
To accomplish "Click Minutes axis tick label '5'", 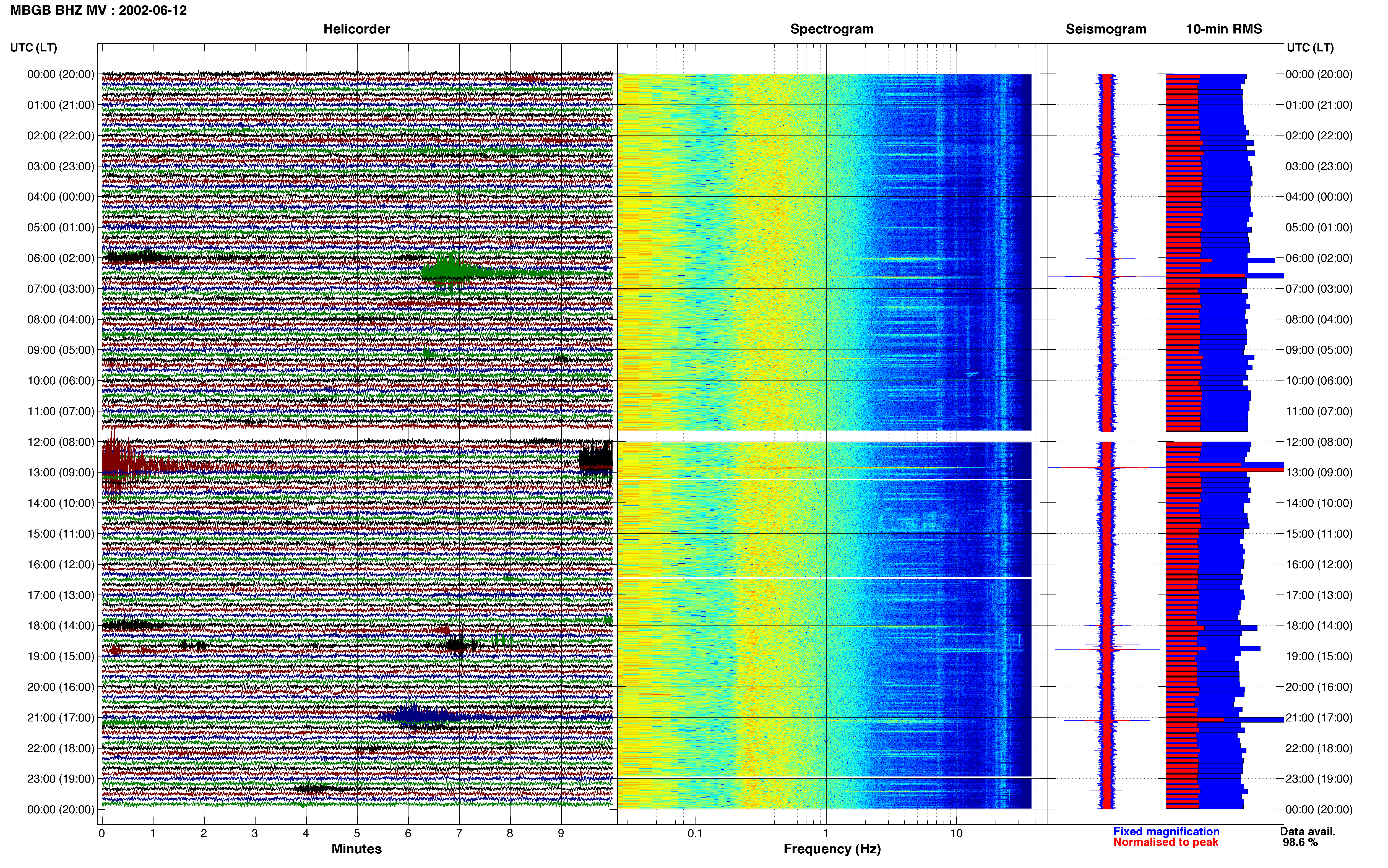I will pyautogui.click(x=357, y=833).
